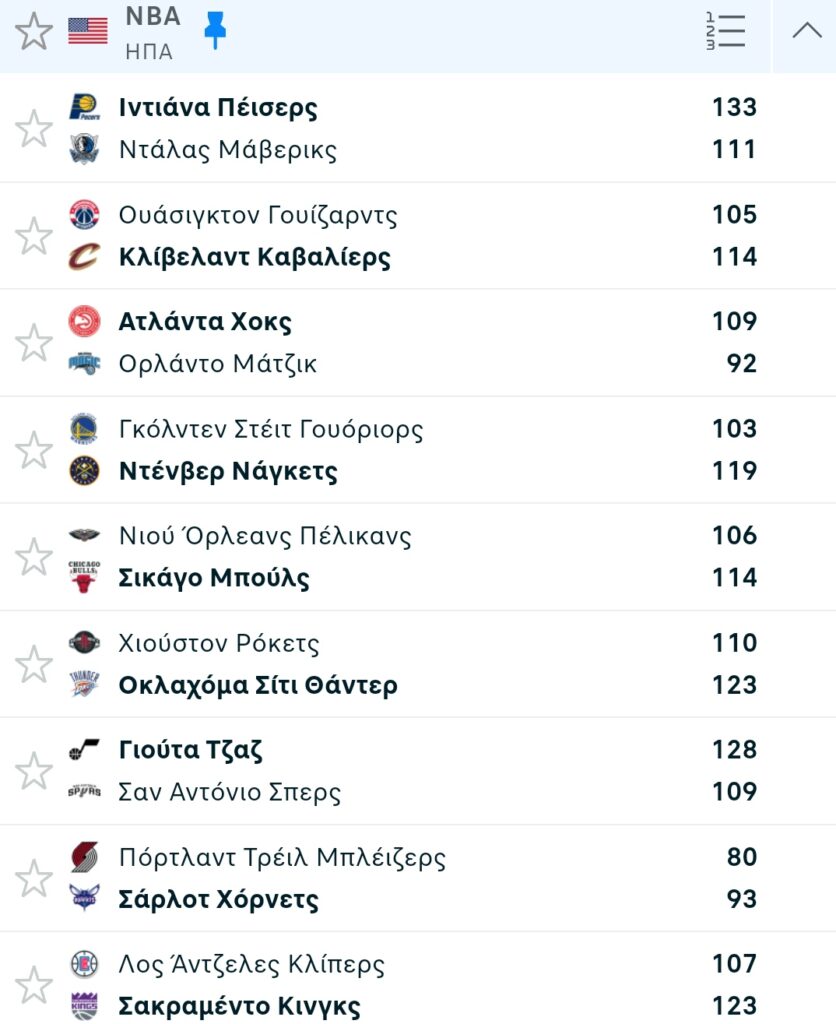
Task: Click the Cleveland Cavaliers team logo
Action: [x=84, y=257]
